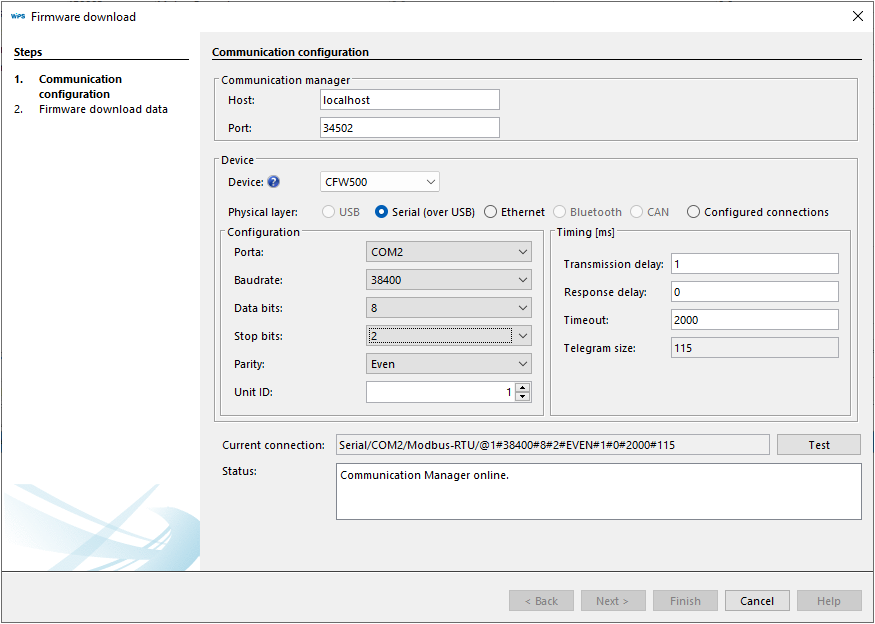Edit the Host field containing localhost

[409, 99]
